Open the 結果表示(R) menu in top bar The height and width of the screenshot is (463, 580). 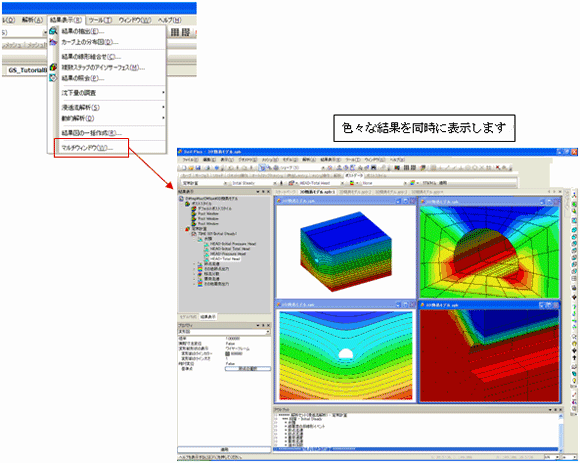pos(66,20)
